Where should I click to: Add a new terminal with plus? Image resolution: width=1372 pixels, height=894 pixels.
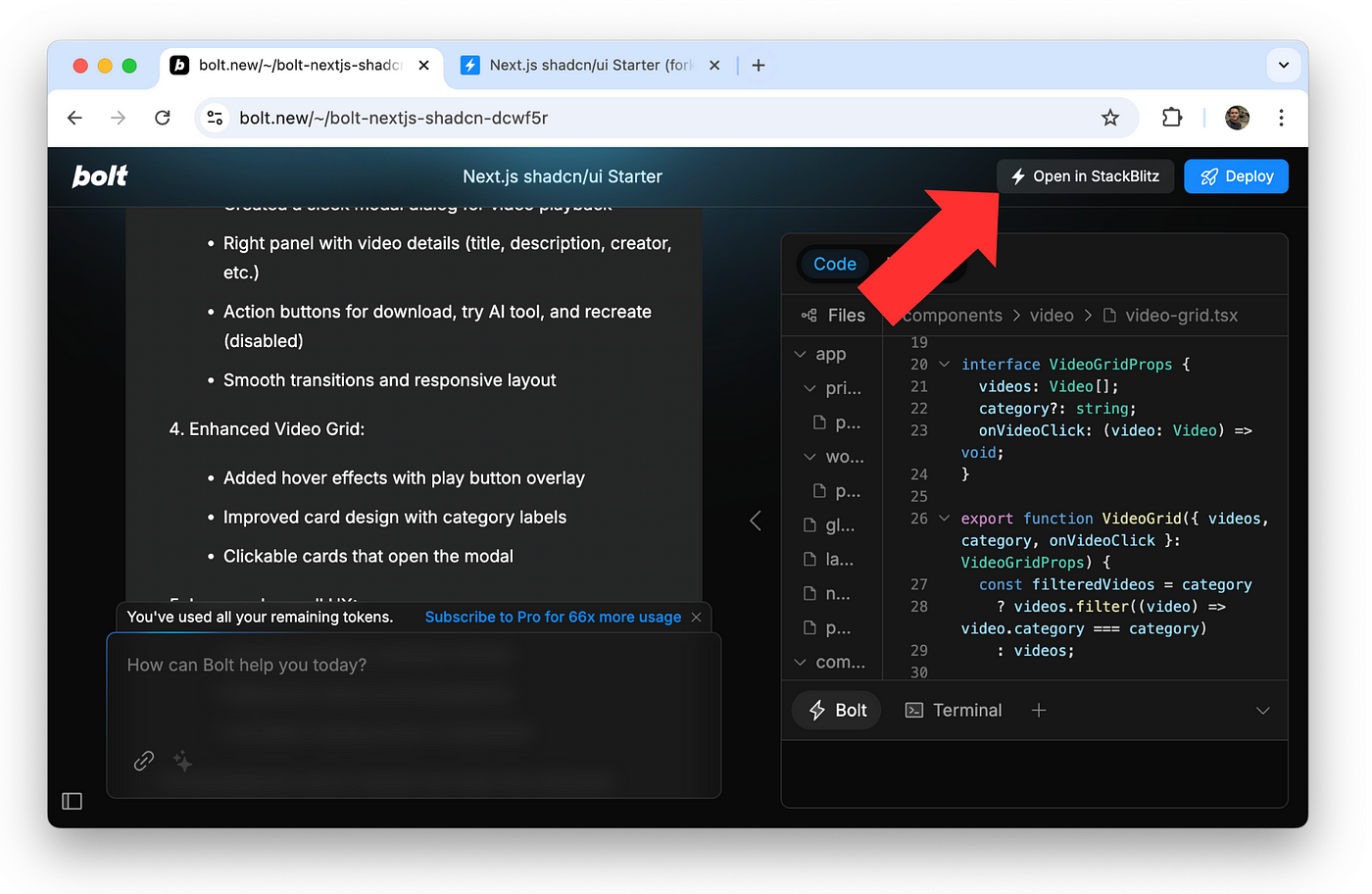[1039, 711]
